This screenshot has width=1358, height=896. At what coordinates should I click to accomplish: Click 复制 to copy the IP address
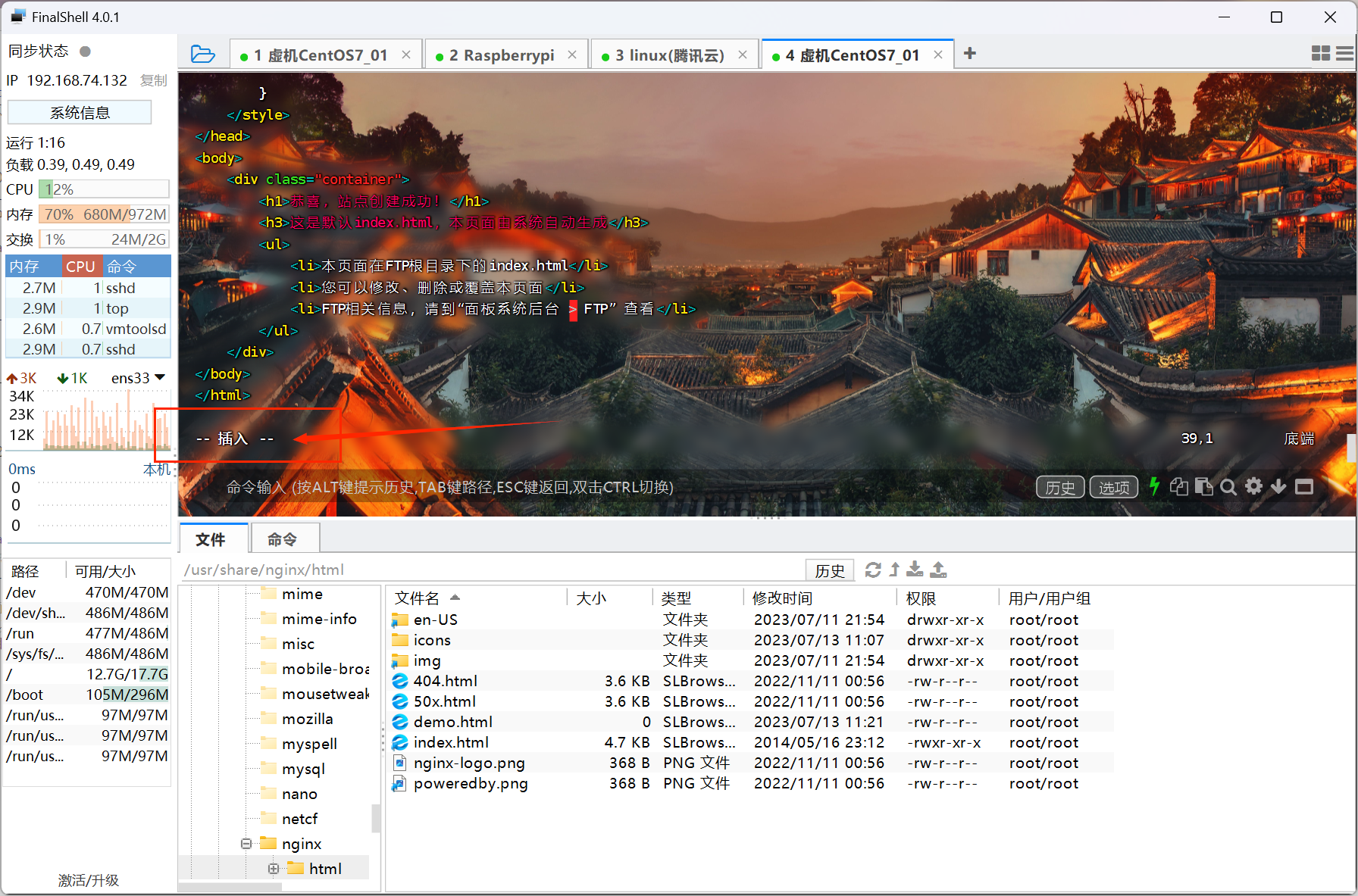click(x=153, y=80)
